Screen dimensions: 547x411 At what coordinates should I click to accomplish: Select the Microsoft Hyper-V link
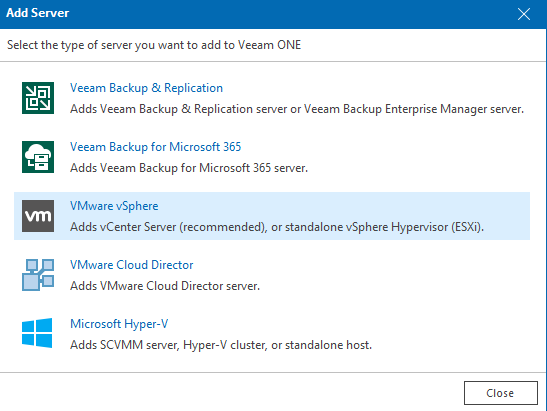119,324
